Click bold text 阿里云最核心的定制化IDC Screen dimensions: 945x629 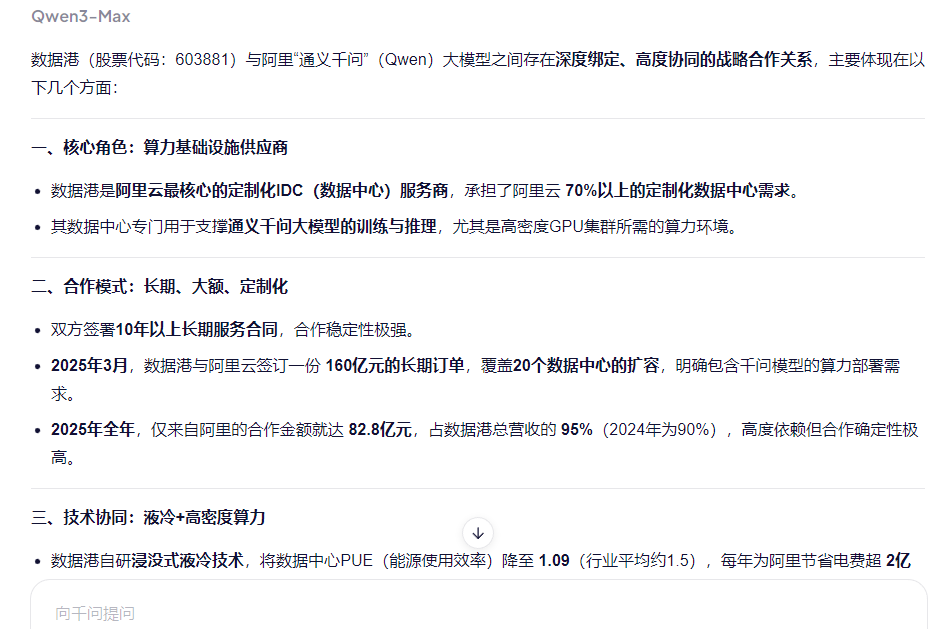[209, 191]
